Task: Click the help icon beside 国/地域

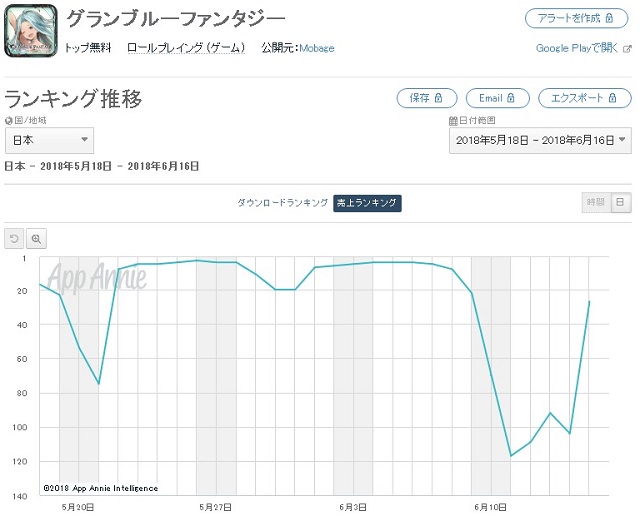Action: point(9,120)
